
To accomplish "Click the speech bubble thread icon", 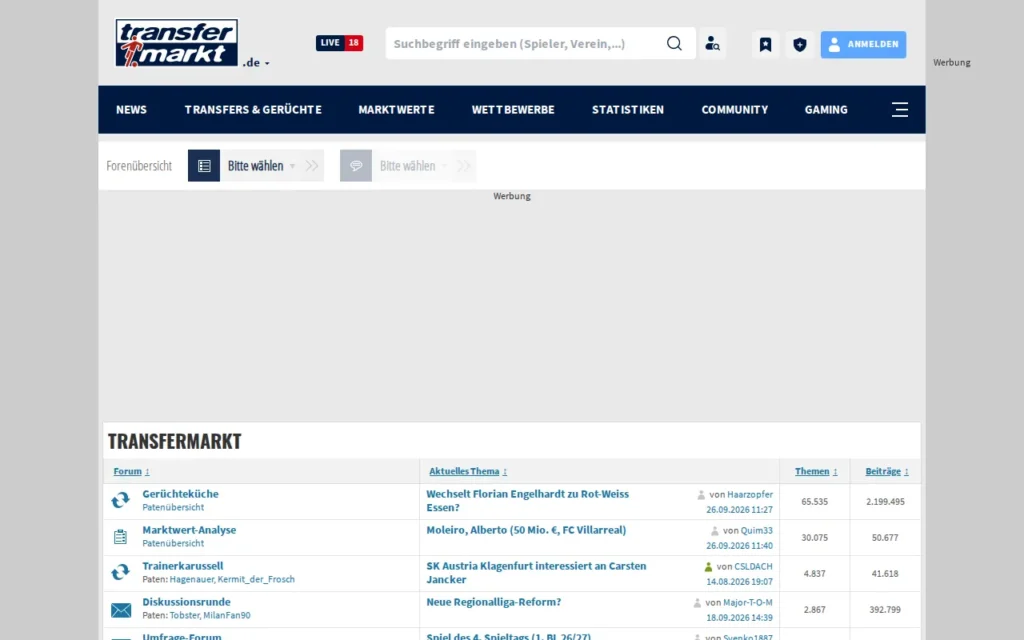I will click(356, 166).
